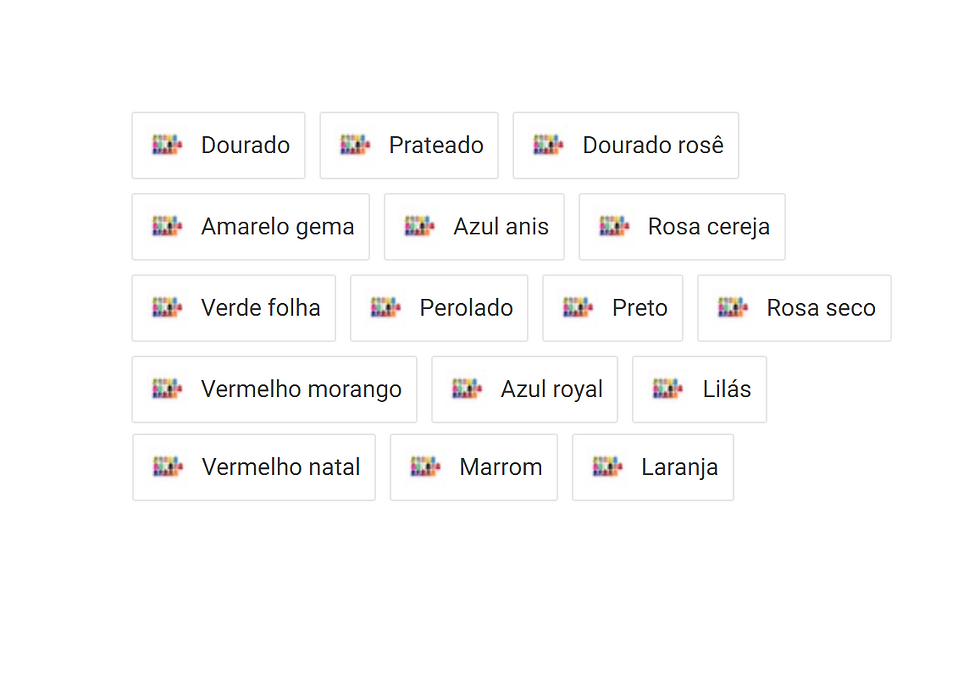Image resolution: width=980 pixels, height=684 pixels.
Task: Click the palette icon next to Marrom
Action: point(426,467)
